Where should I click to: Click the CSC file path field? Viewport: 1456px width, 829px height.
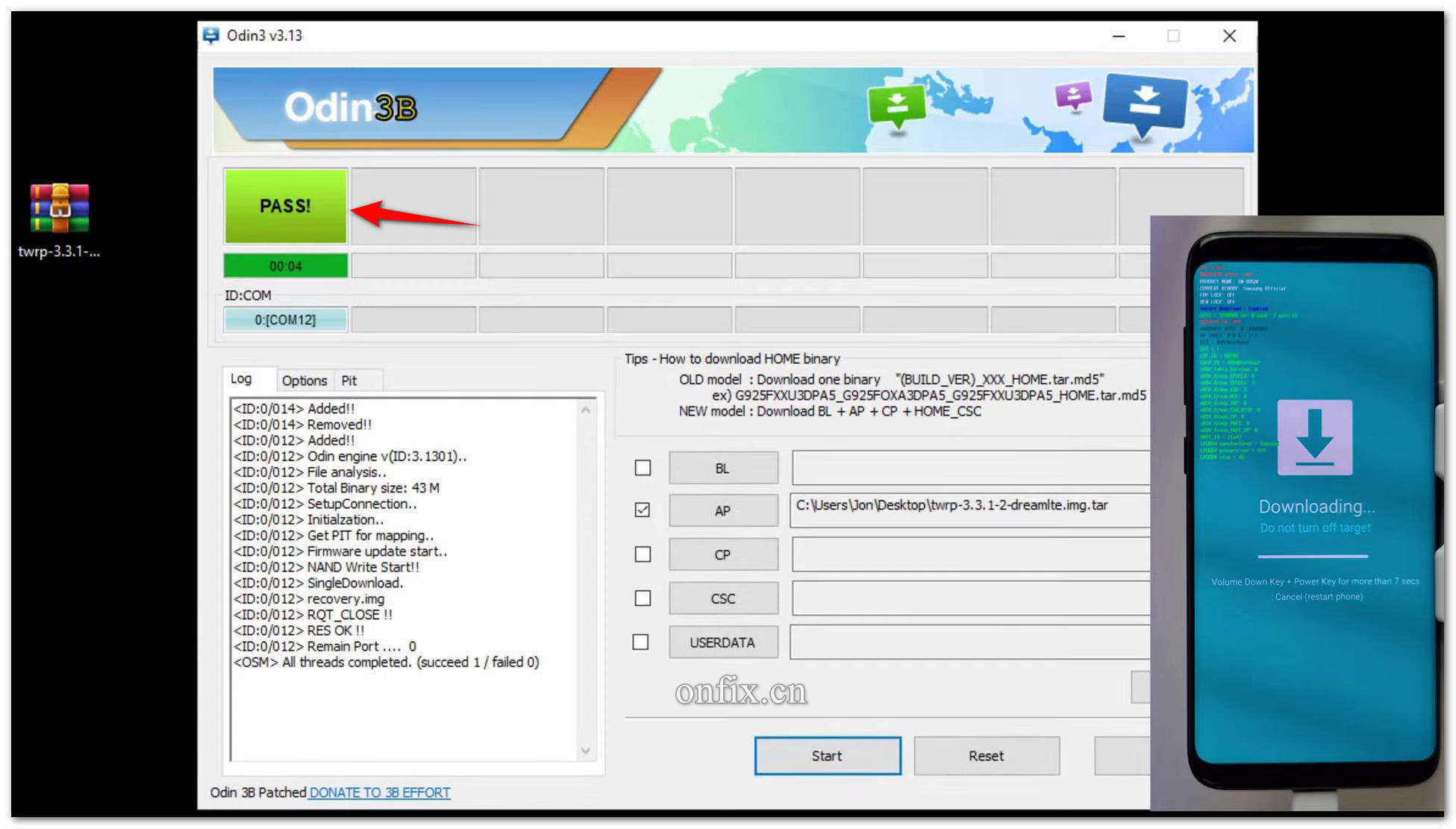[971, 598]
